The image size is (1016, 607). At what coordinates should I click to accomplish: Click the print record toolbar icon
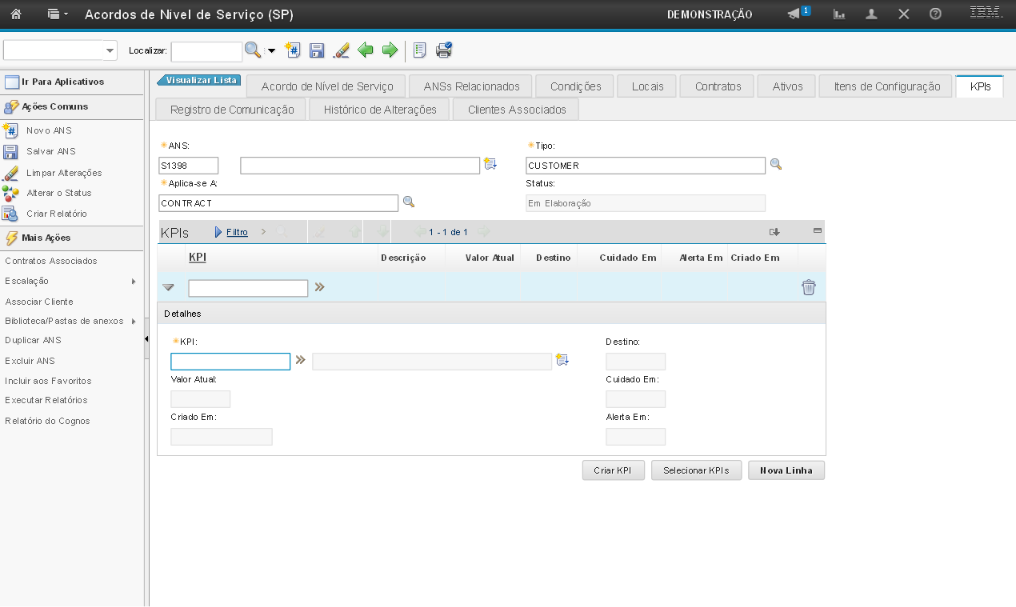tap(444, 50)
